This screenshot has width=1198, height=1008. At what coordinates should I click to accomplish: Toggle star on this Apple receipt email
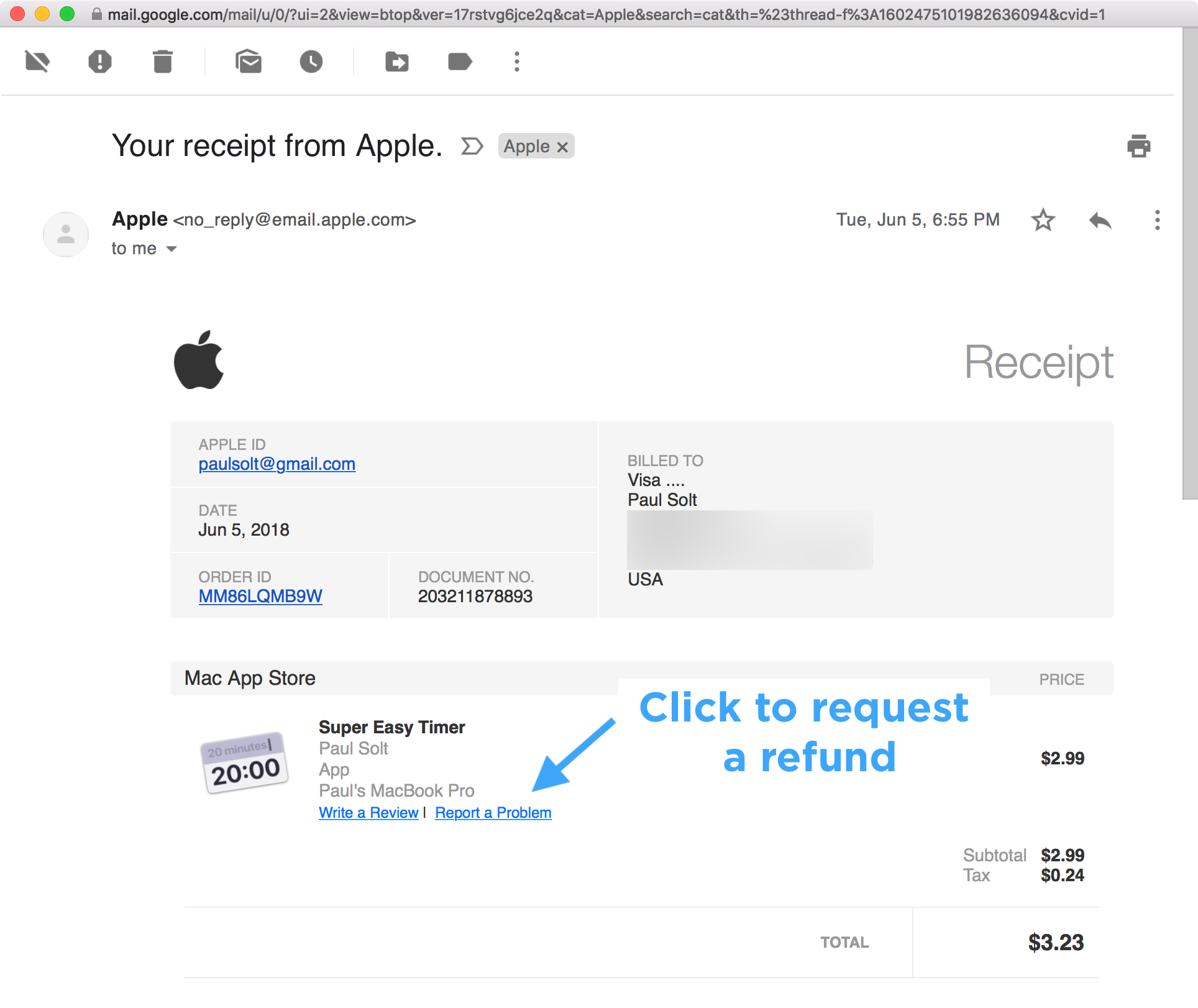click(x=1043, y=219)
